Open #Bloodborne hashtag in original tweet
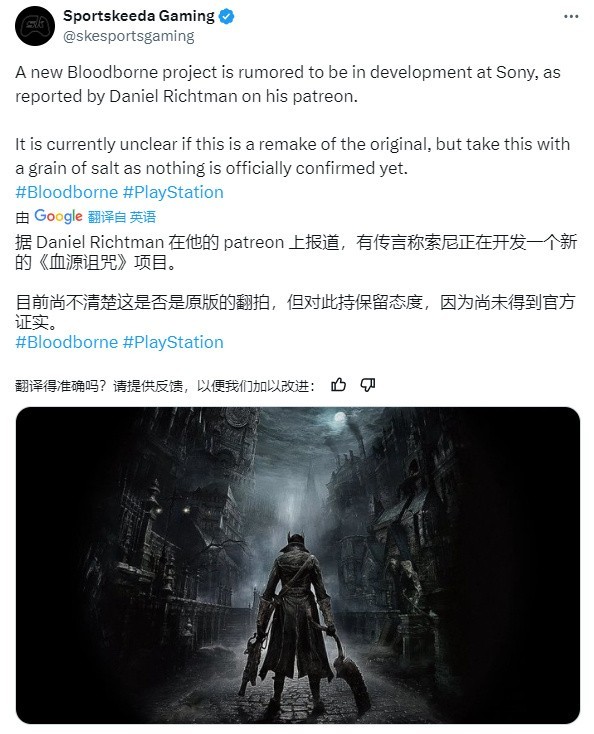The width and height of the screenshot is (594, 734). pyautogui.click(x=66, y=192)
